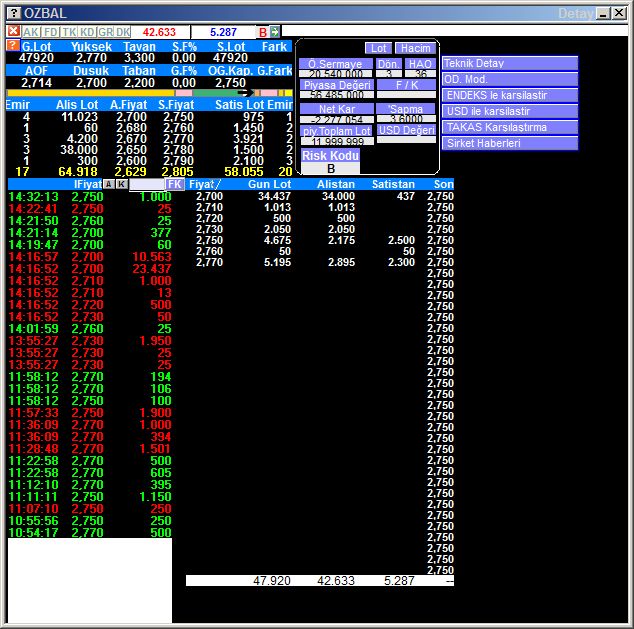Click the Ö.Sermaye label
Viewport: 634px width, 629px height.
pyautogui.click(x=336, y=64)
